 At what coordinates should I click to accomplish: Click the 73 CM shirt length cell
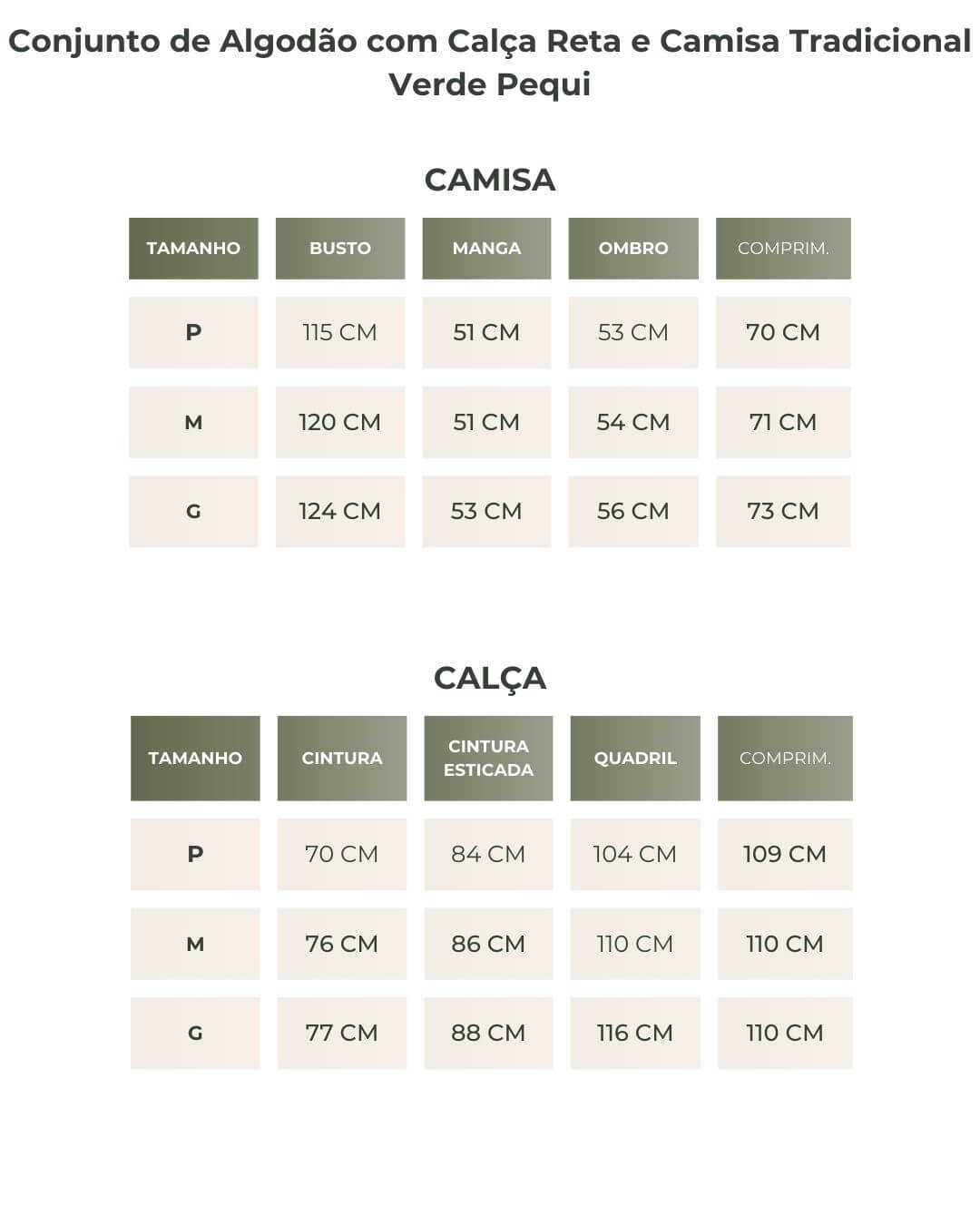(783, 511)
